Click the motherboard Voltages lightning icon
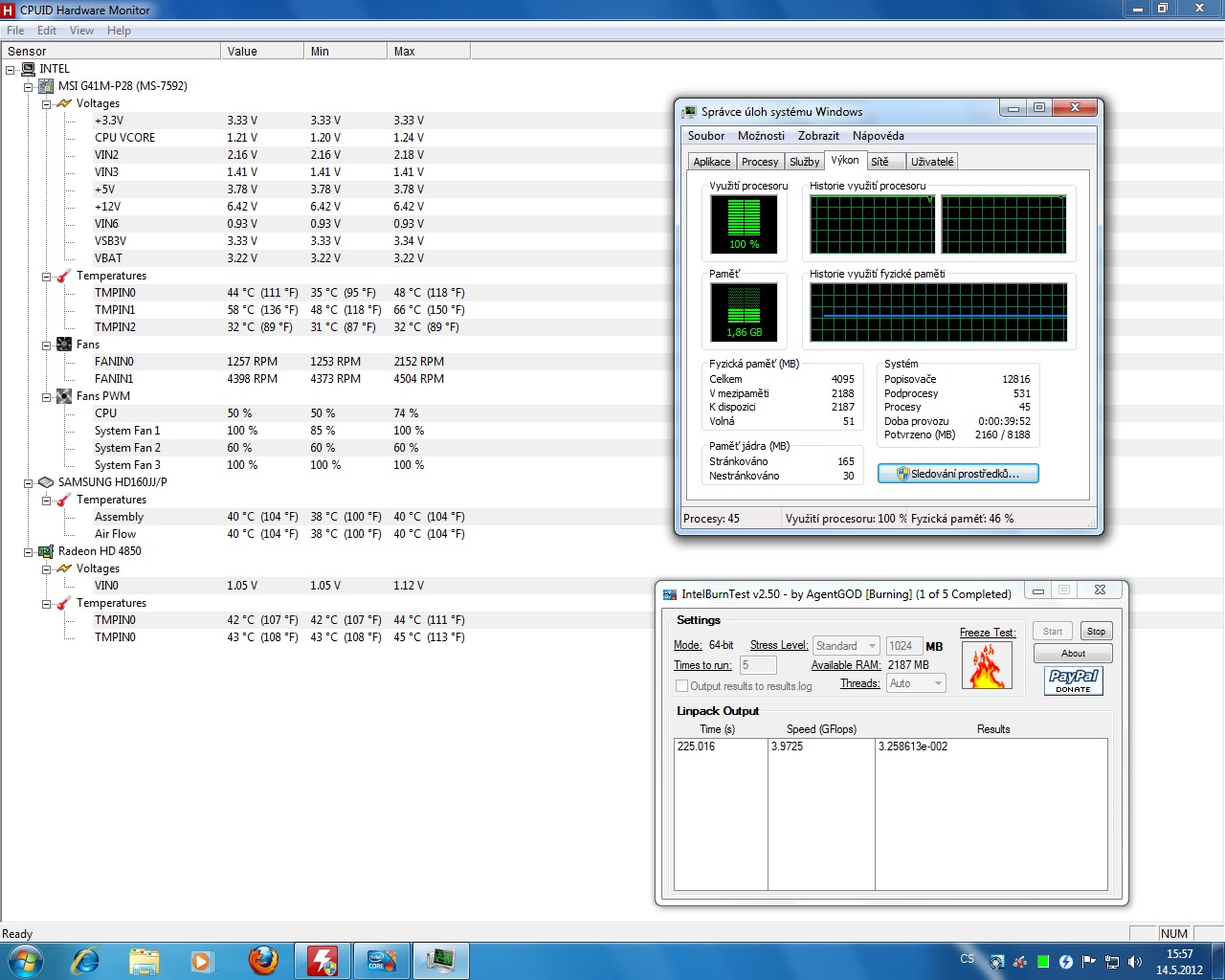Viewport: 1225px width, 980px height. (x=64, y=103)
